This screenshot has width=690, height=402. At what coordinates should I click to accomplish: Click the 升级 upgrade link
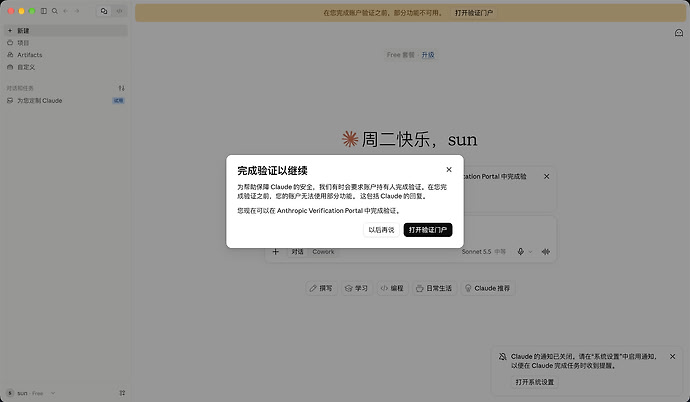(428, 55)
